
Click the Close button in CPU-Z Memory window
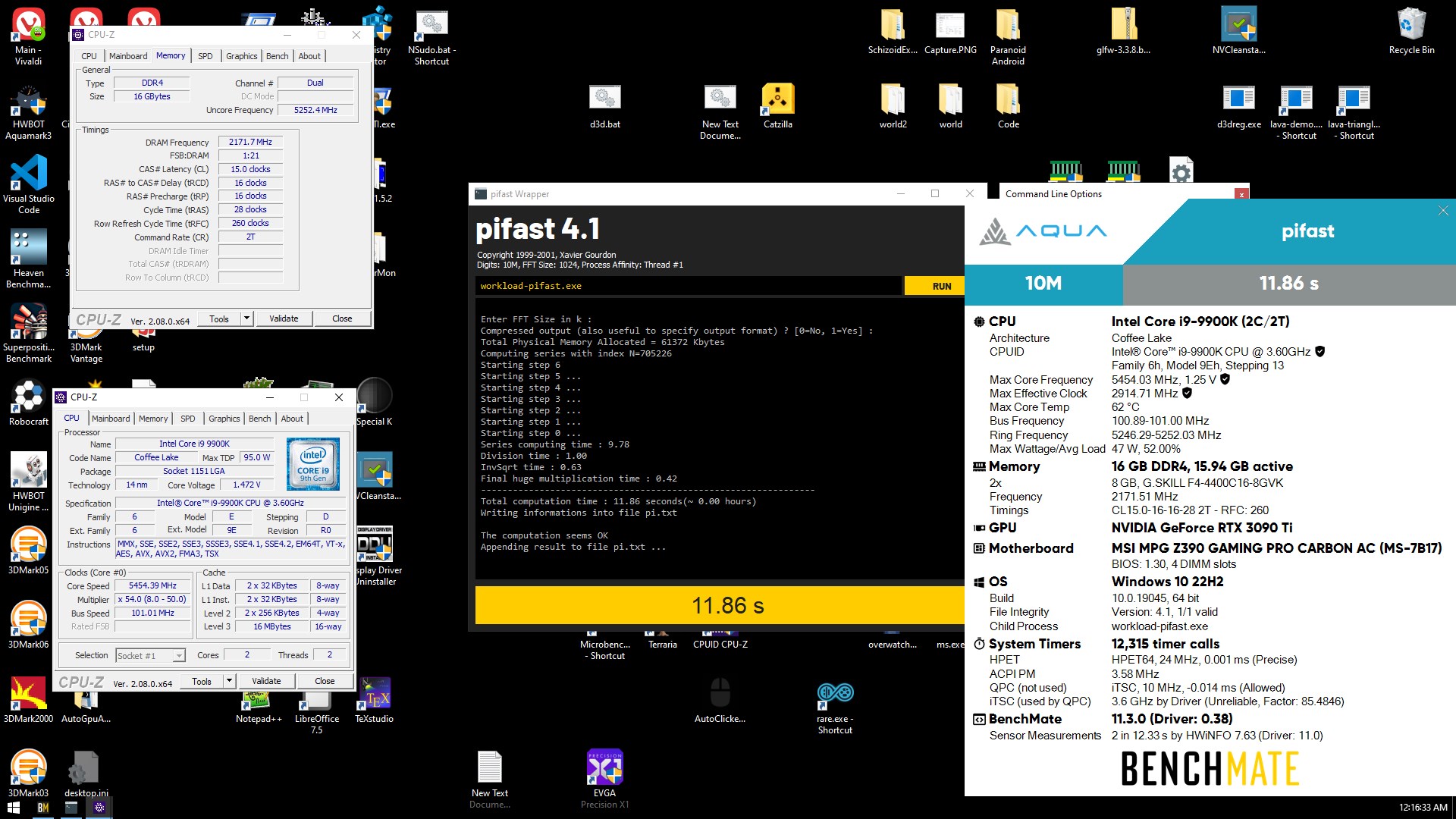coord(342,318)
